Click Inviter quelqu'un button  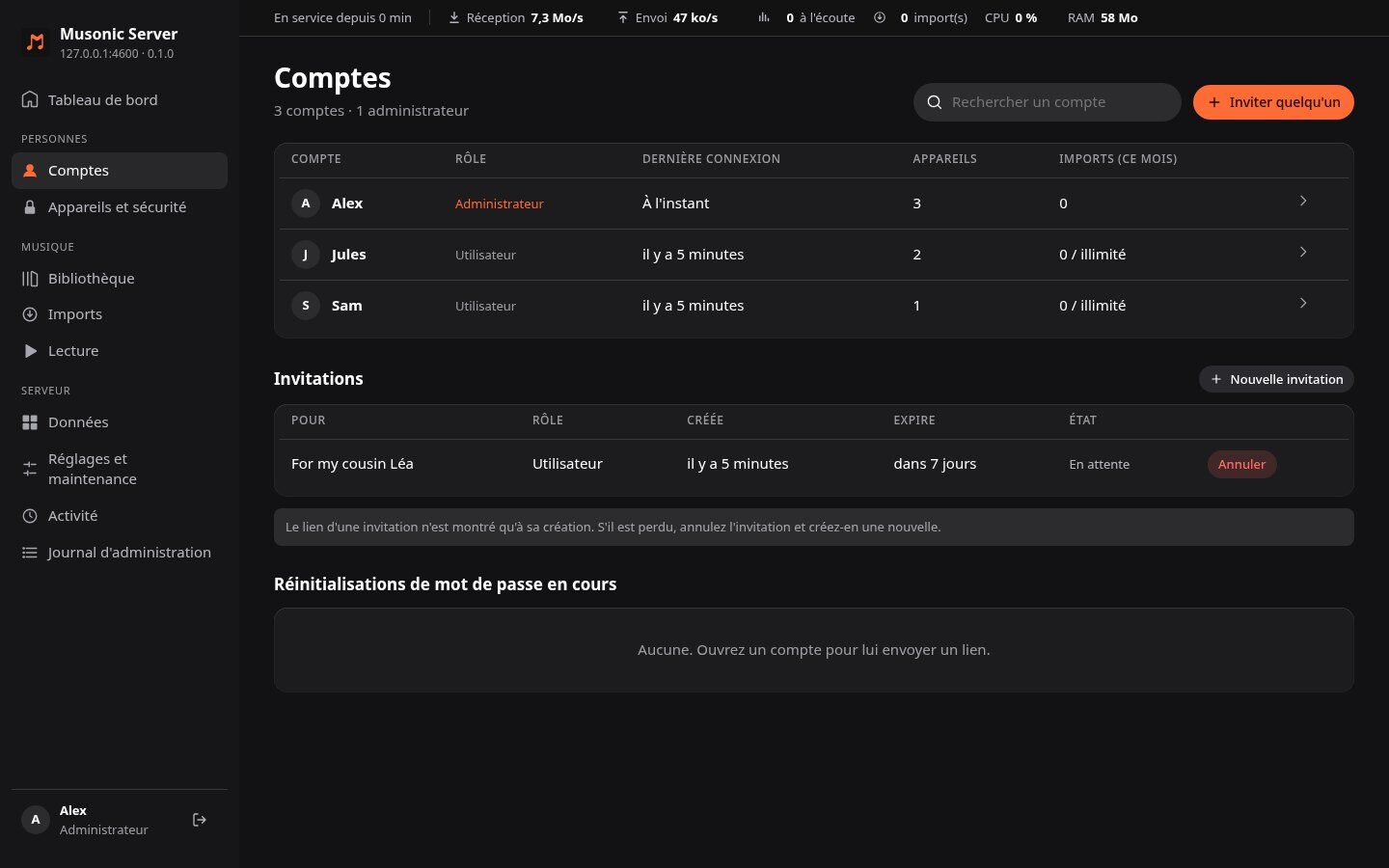pyautogui.click(x=1273, y=102)
